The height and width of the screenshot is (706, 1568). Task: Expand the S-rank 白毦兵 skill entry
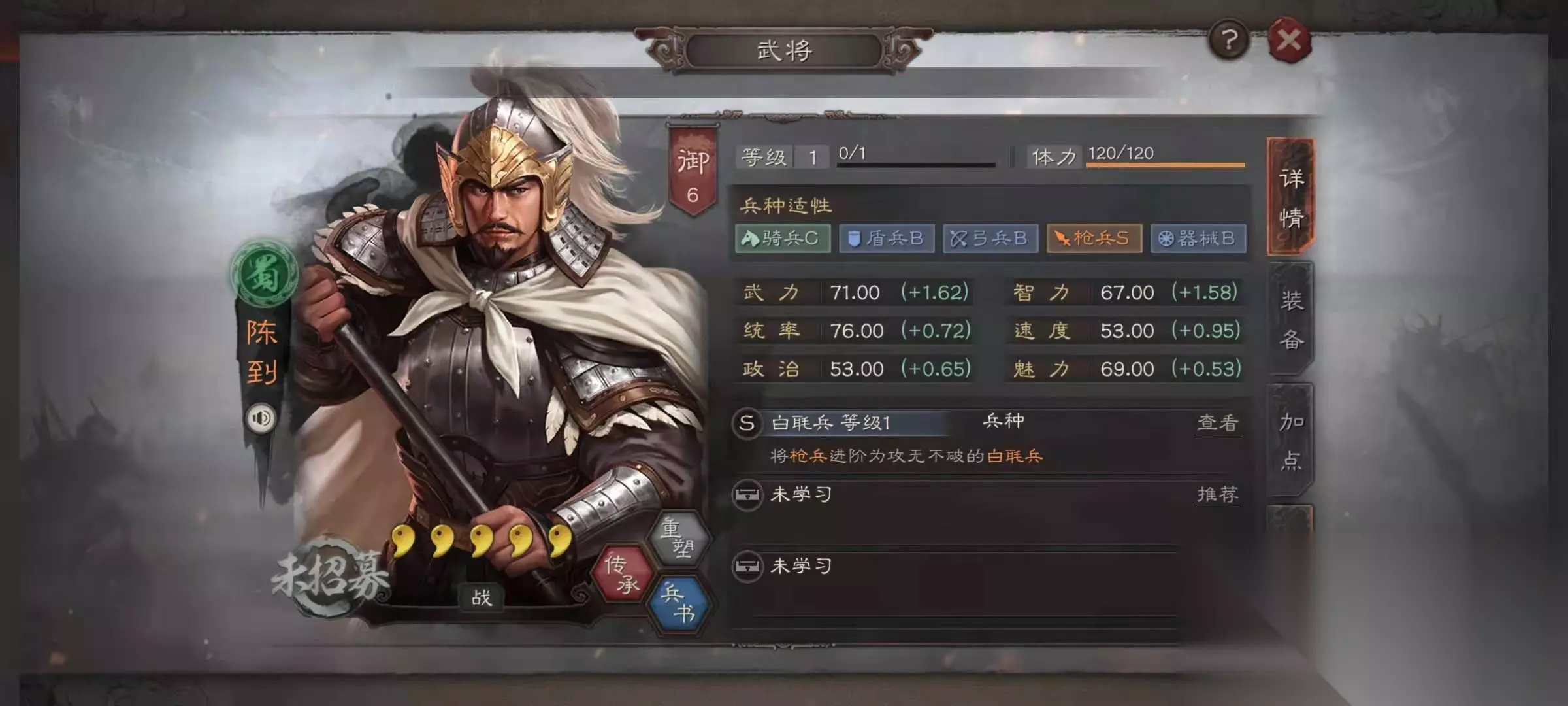(x=987, y=439)
